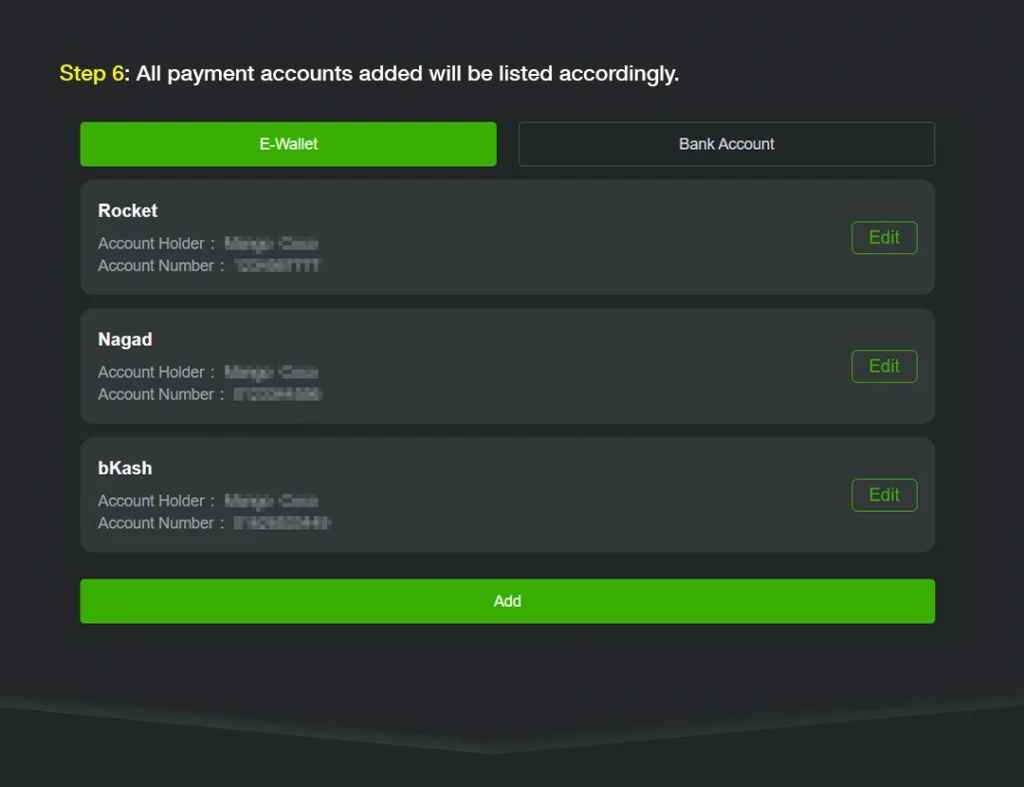Click the Step 6 heading text
The width and height of the screenshot is (1024, 787).
(369, 73)
